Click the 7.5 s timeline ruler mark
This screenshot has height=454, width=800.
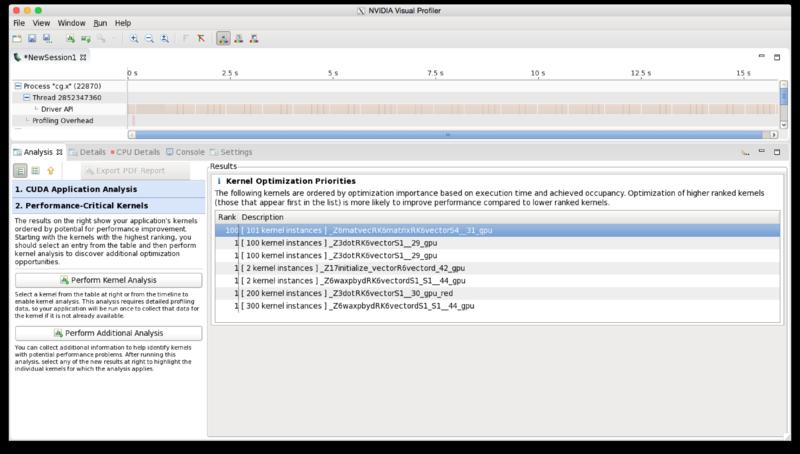coord(435,73)
